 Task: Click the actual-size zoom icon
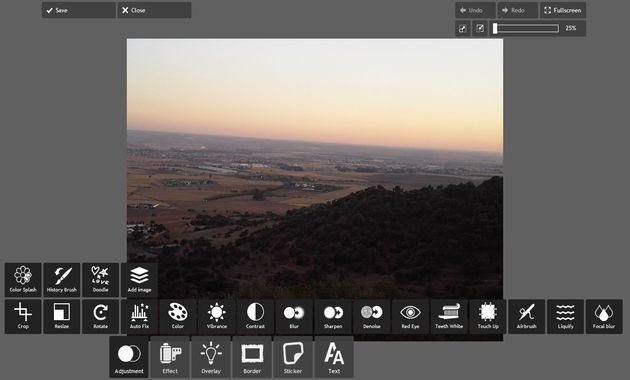pos(480,28)
